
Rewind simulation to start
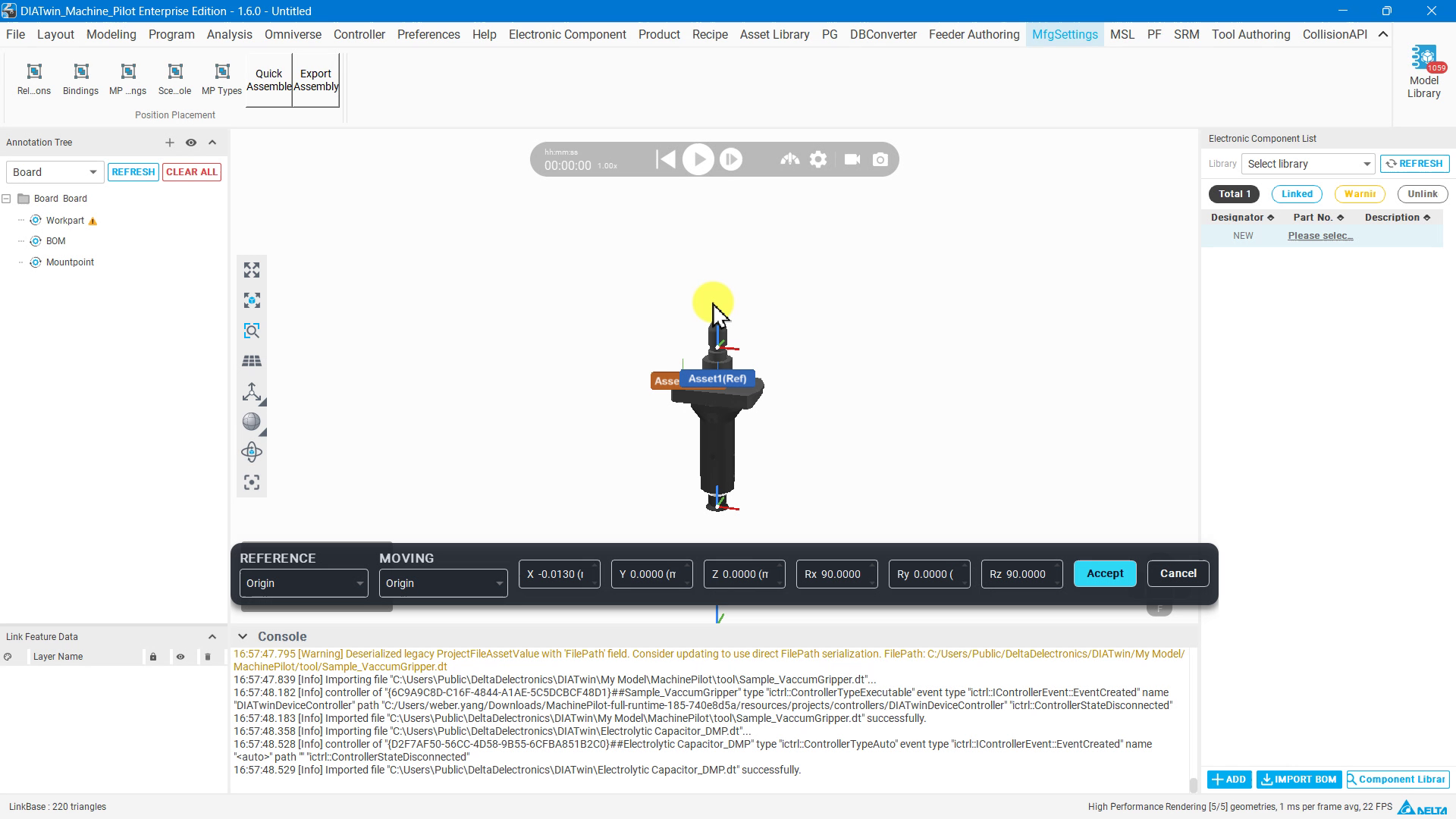coord(665,159)
